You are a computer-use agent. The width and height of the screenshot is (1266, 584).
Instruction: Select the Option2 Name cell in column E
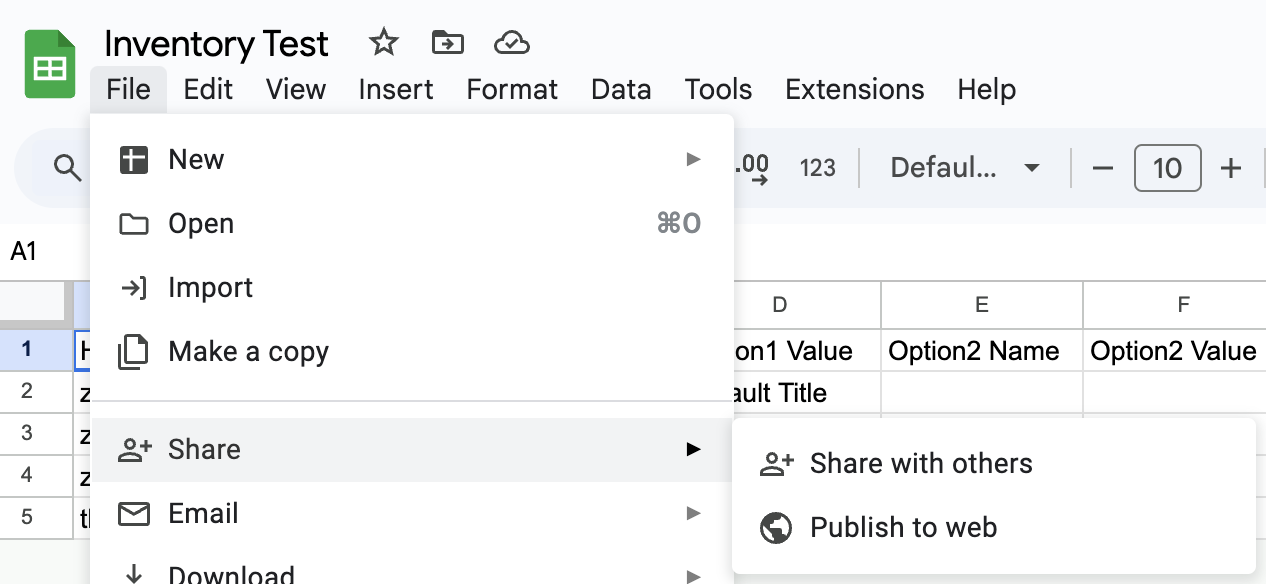click(980, 351)
